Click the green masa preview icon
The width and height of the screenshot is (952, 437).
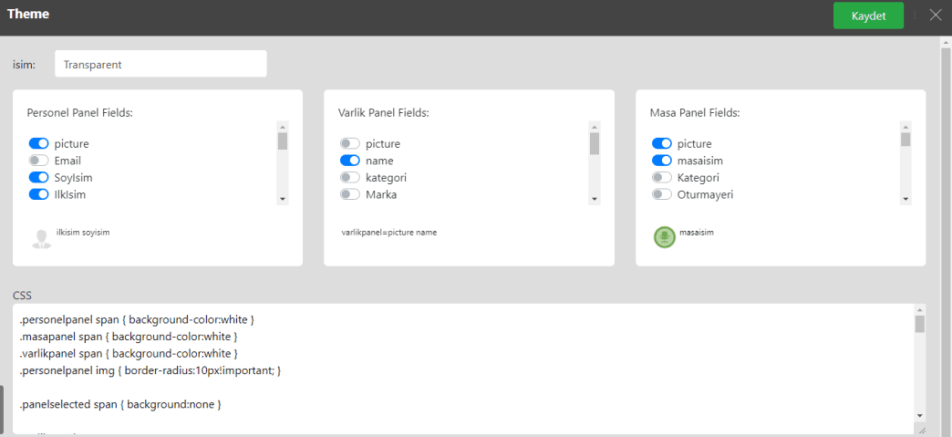(664, 237)
